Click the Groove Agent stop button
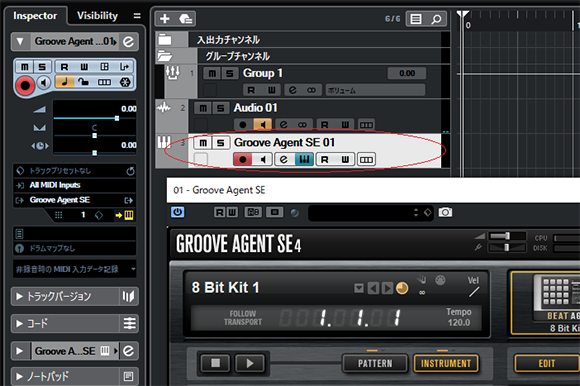 215,363
